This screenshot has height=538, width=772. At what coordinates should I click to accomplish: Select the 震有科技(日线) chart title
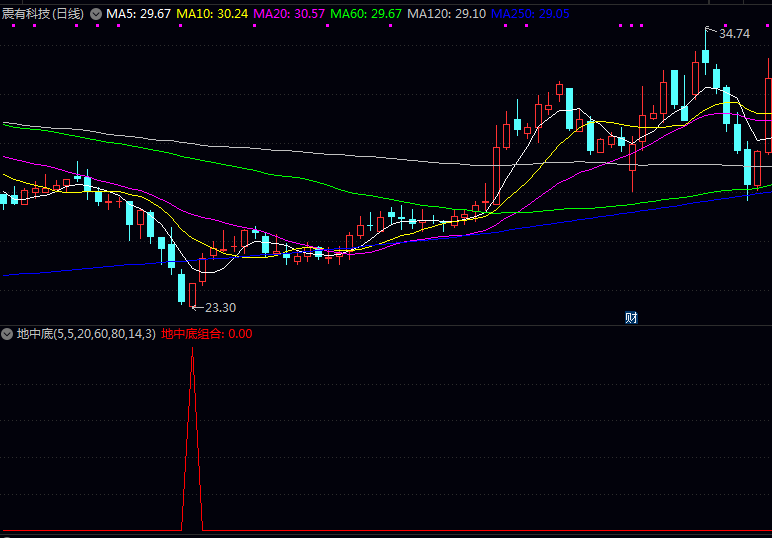[43, 14]
